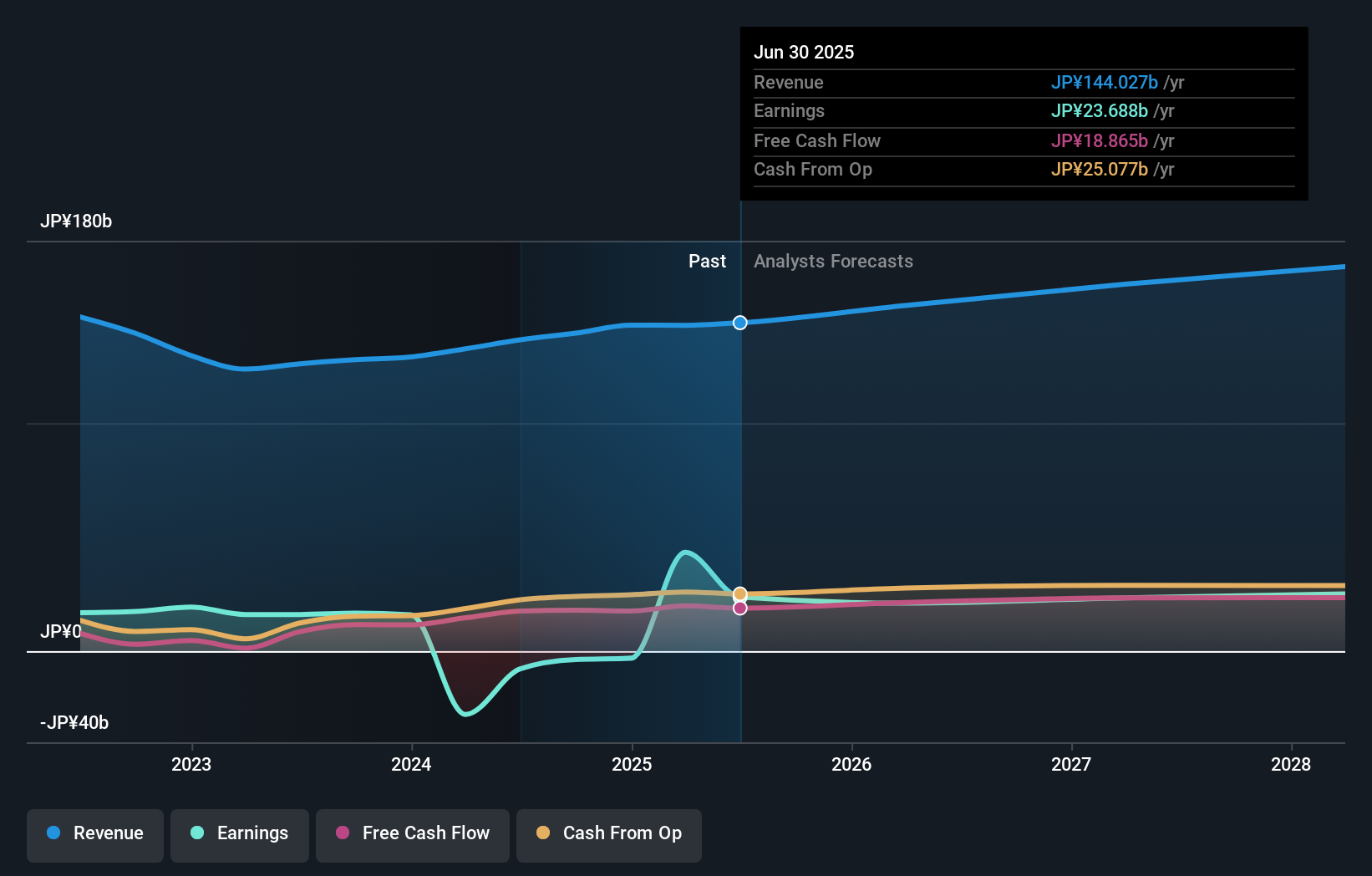The height and width of the screenshot is (876, 1372).
Task: Toggle the Earnings series visibility
Action: click(240, 833)
